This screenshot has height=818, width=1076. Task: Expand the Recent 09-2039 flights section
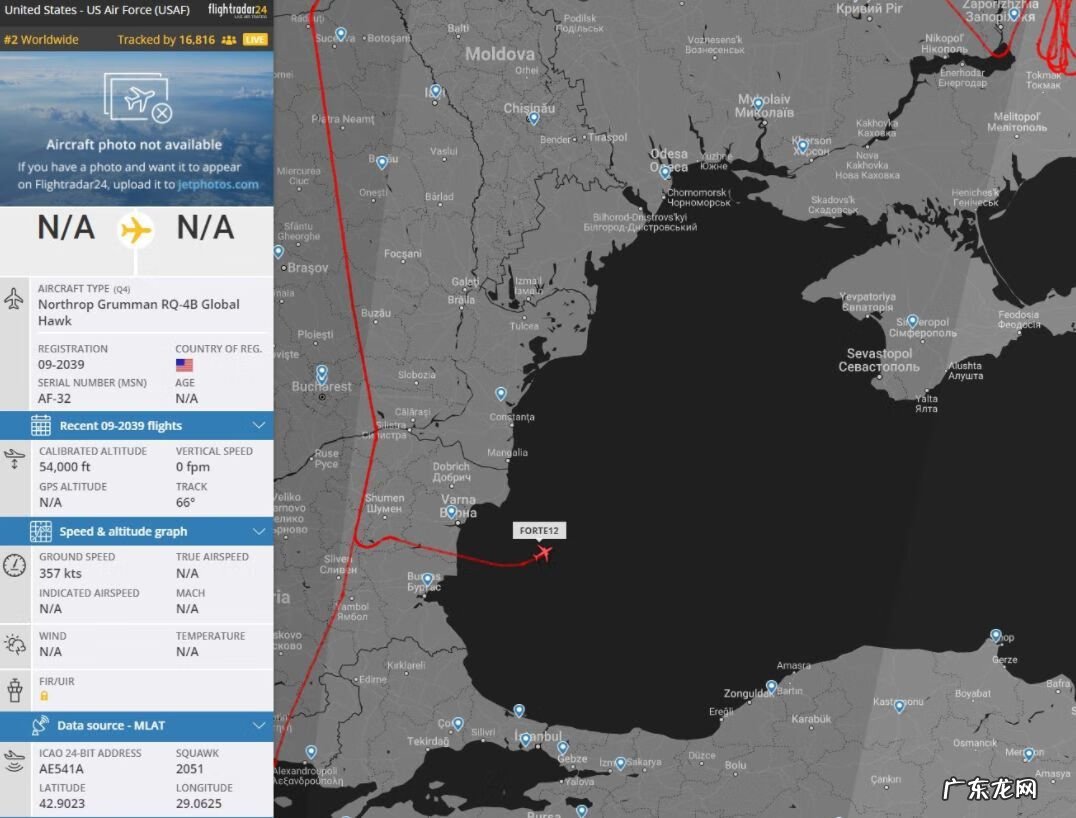(x=258, y=425)
